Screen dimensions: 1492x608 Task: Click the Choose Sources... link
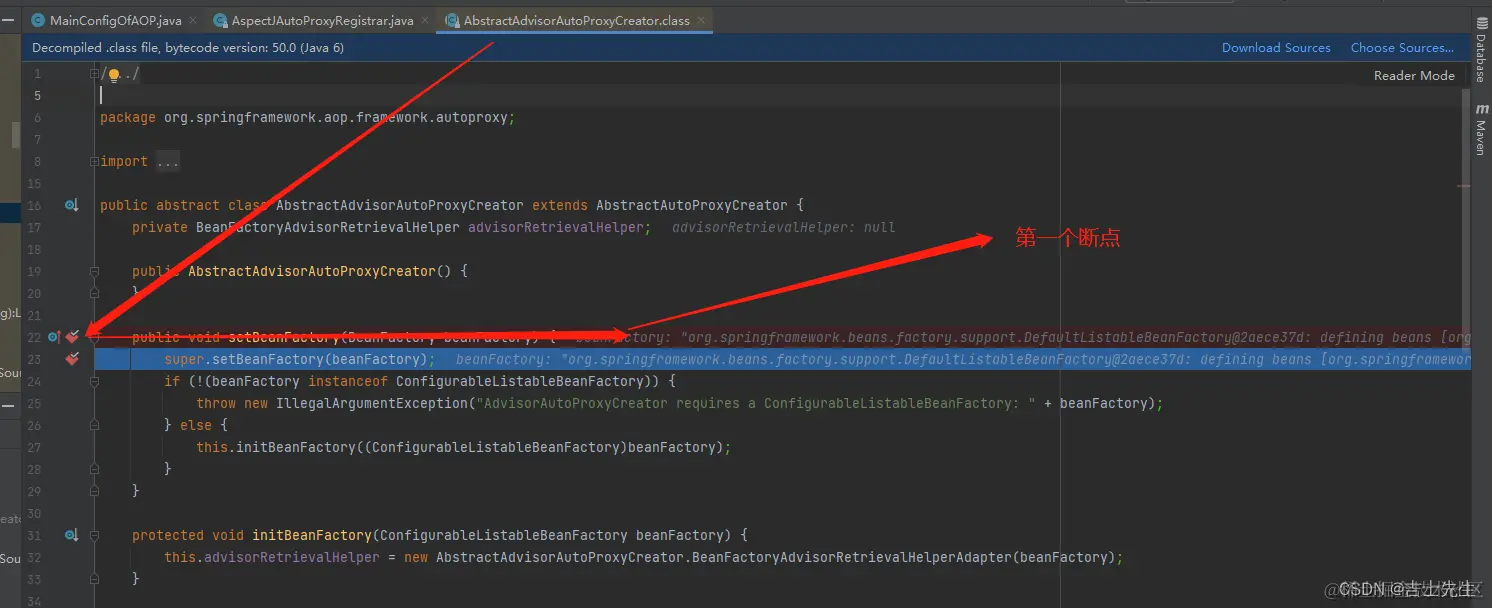[x=1402, y=48]
